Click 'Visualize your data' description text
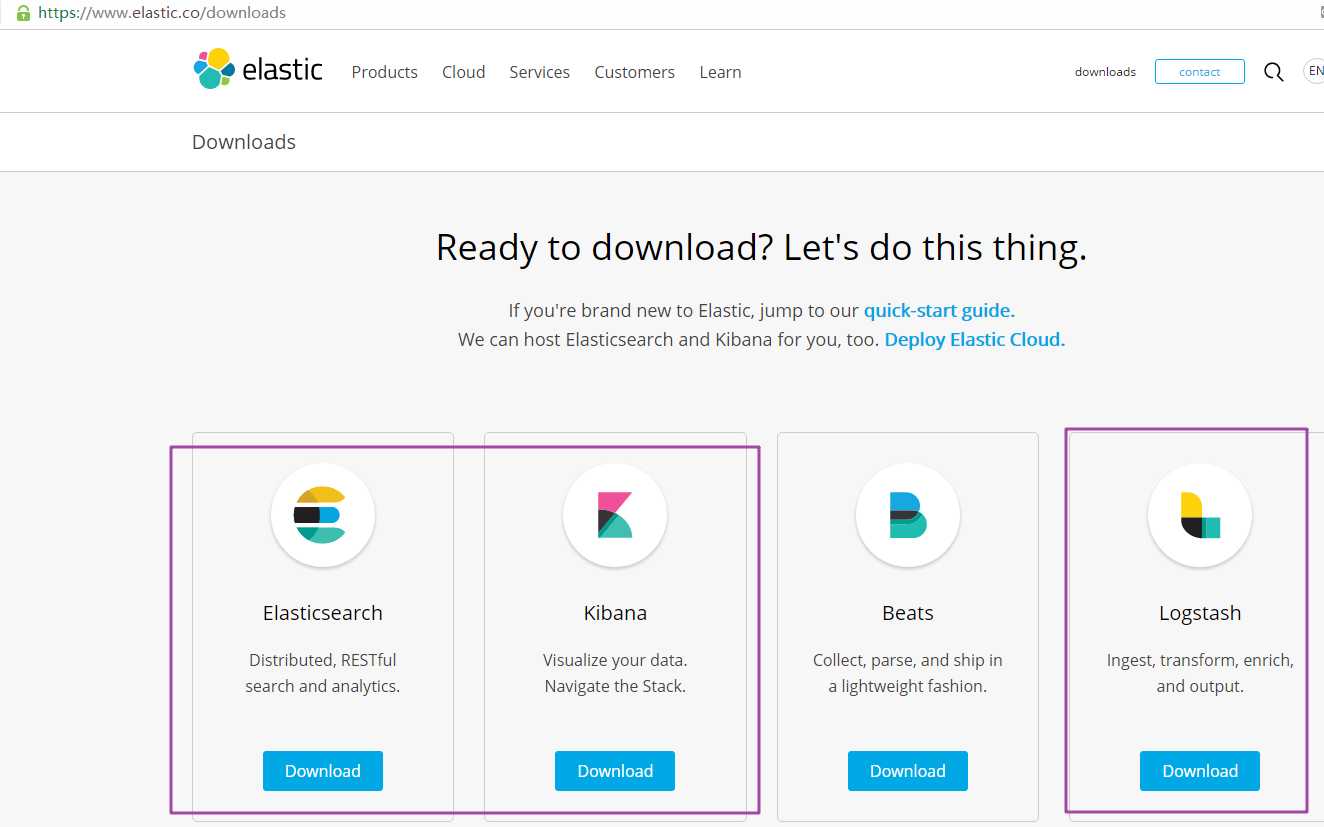This screenshot has width=1324, height=827. click(615, 673)
